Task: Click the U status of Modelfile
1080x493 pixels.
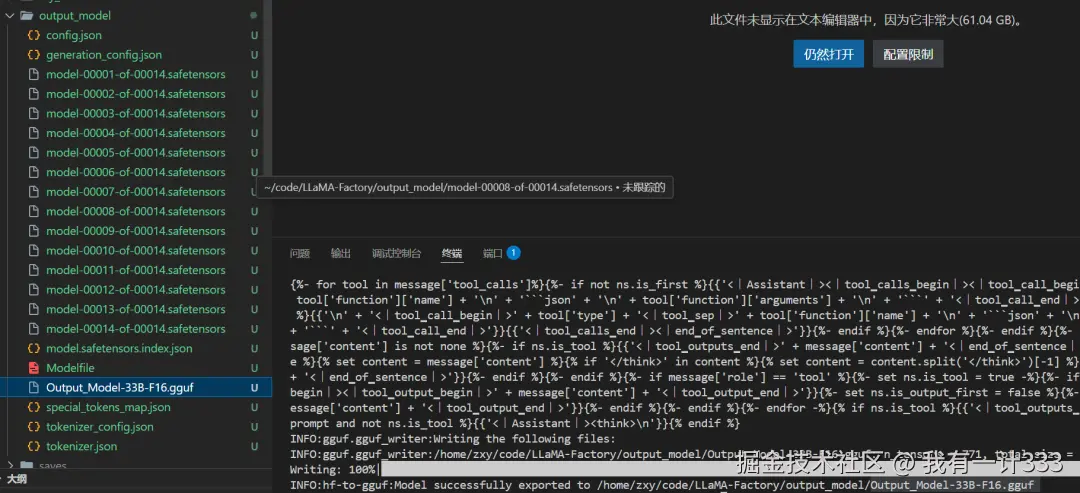Action: pyautogui.click(x=254, y=368)
